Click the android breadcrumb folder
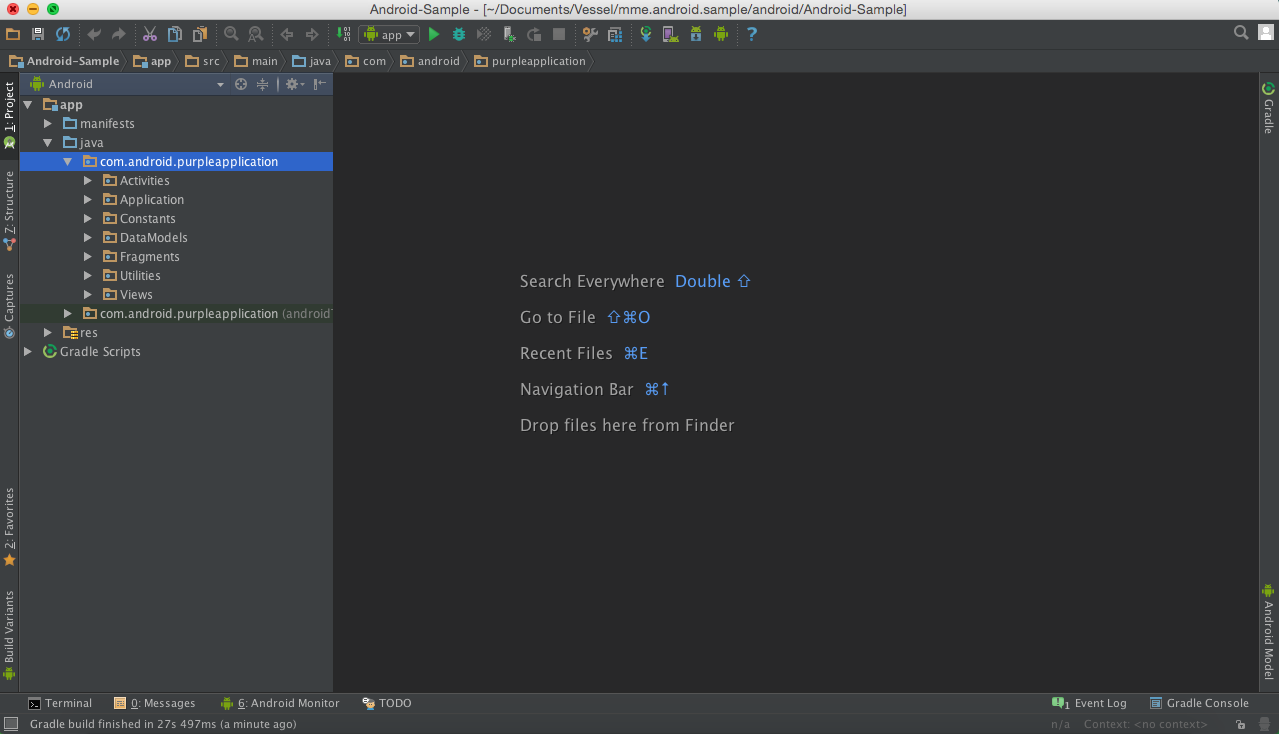This screenshot has width=1279, height=734. pyautogui.click(x=430, y=61)
